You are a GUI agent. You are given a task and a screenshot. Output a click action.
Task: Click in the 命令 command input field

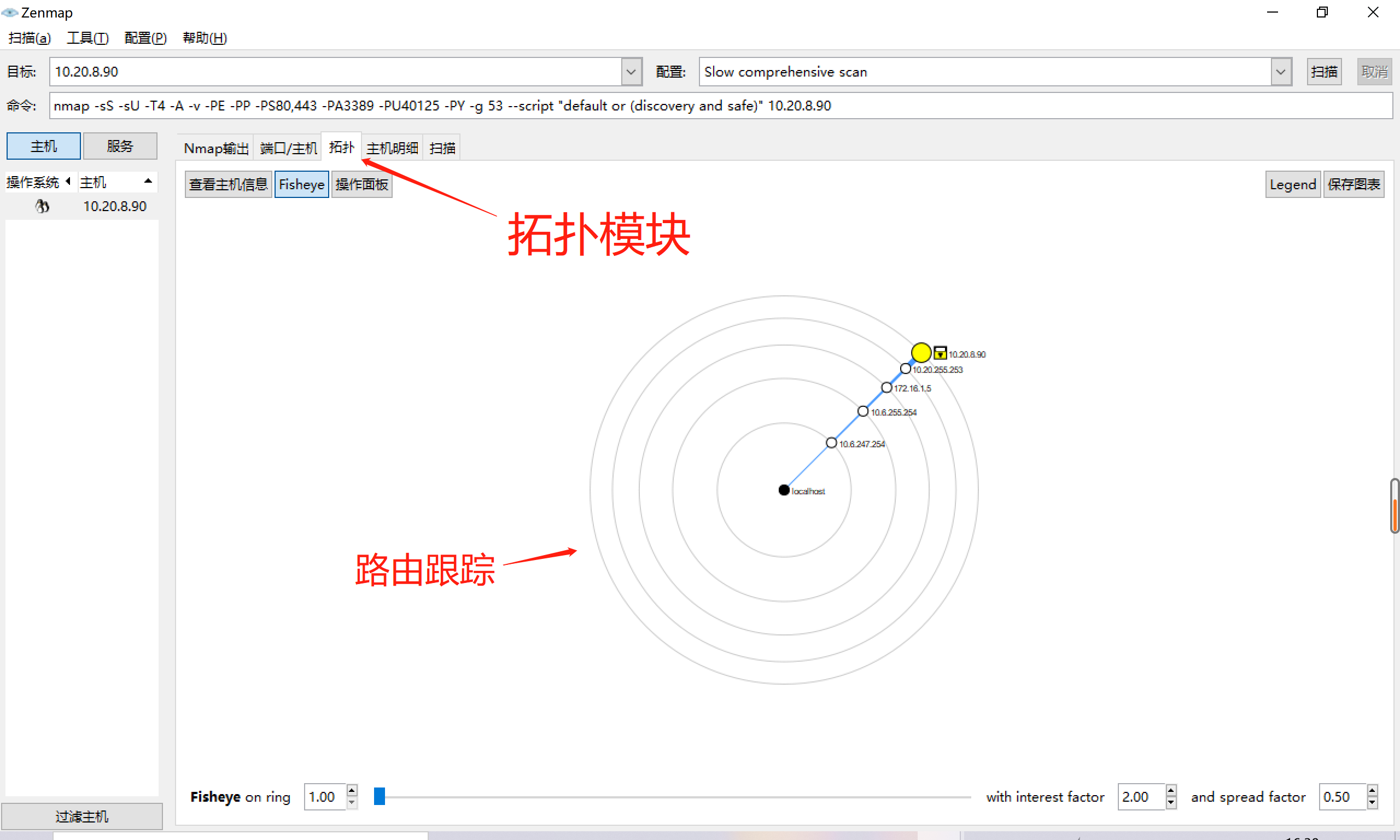pyautogui.click(x=720, y=106)
